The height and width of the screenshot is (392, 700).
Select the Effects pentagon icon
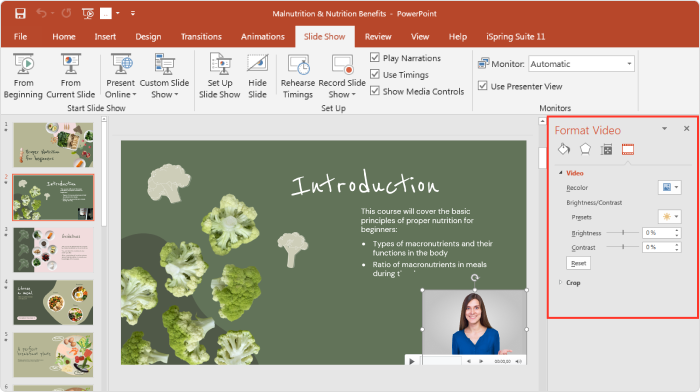coord(585,149)
